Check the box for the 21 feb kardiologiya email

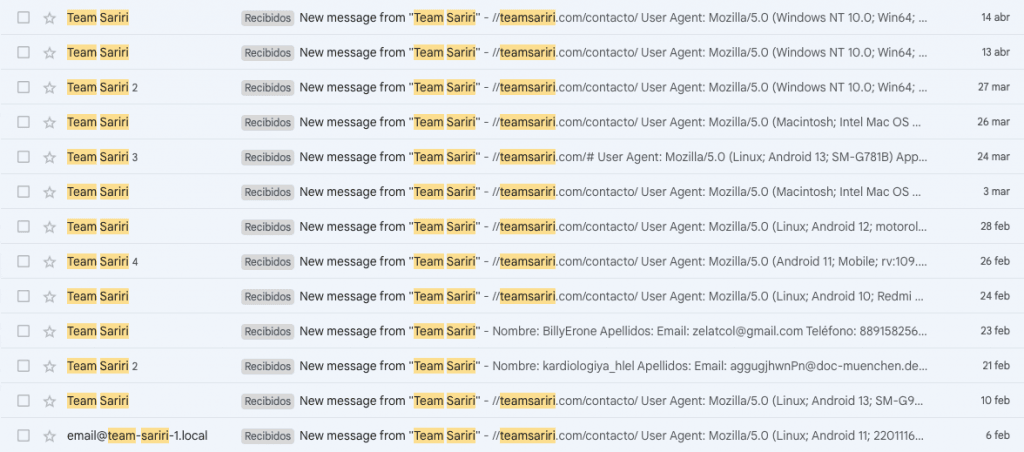pos(24,366)
